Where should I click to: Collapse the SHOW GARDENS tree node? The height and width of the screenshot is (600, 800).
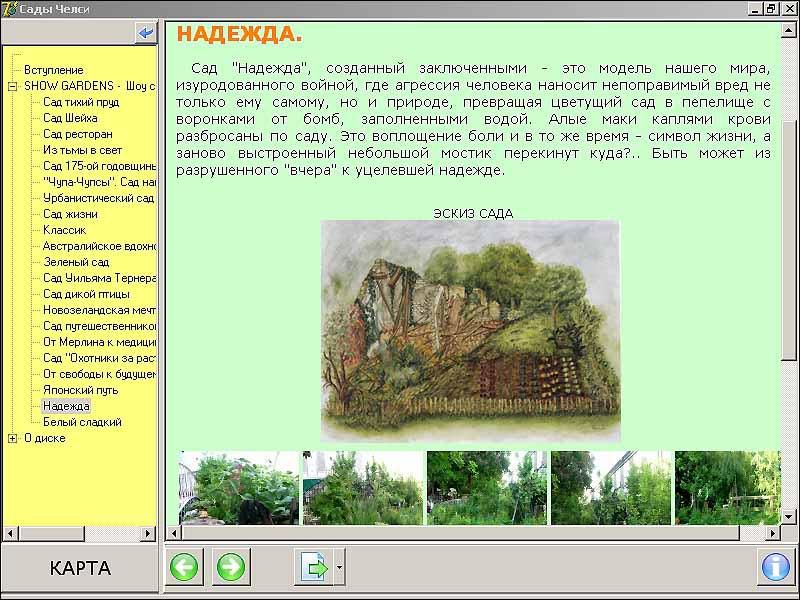[x=12, y=86]
